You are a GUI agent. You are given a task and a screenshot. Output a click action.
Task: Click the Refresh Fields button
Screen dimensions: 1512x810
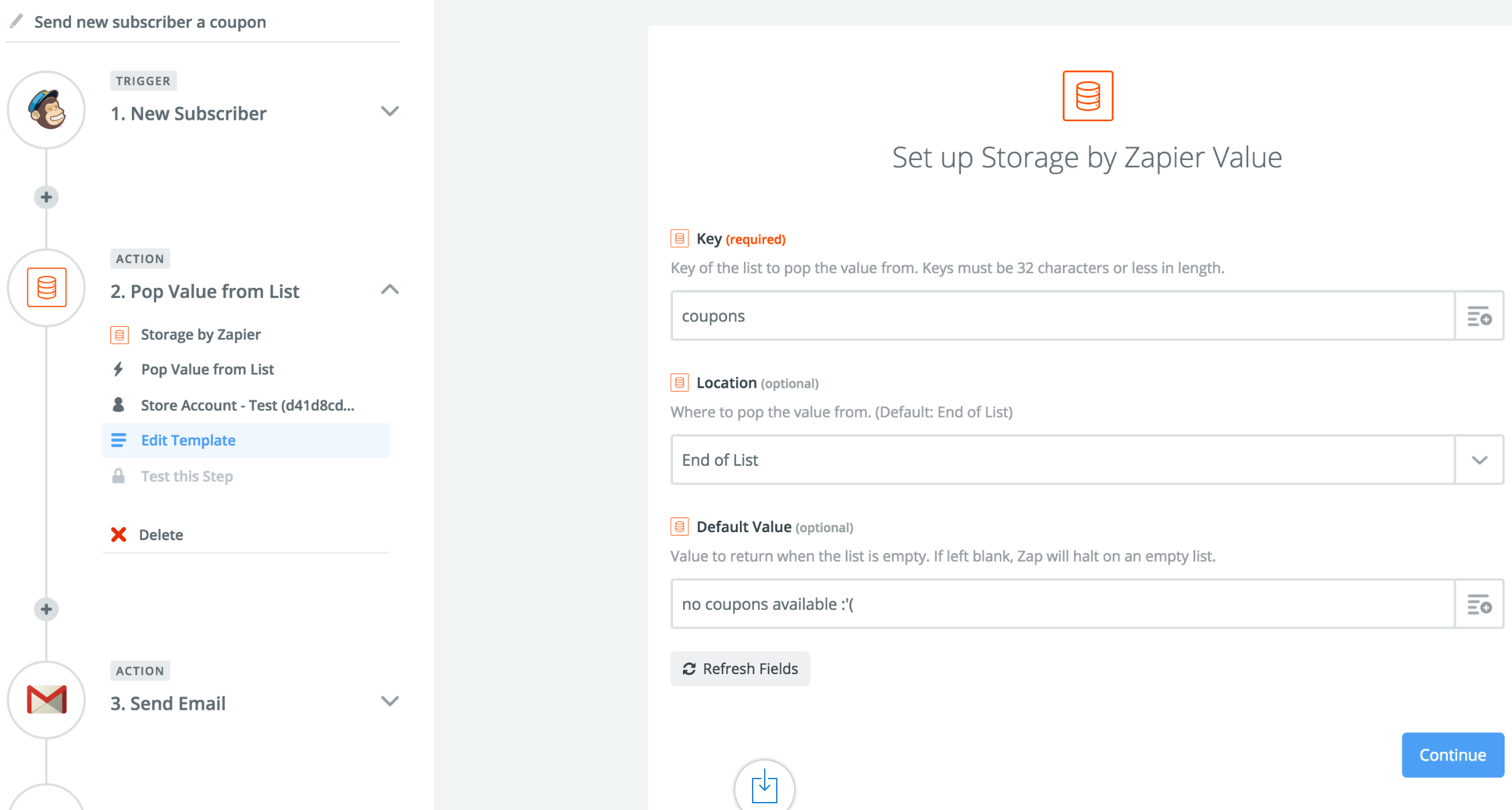click(740, 669)
